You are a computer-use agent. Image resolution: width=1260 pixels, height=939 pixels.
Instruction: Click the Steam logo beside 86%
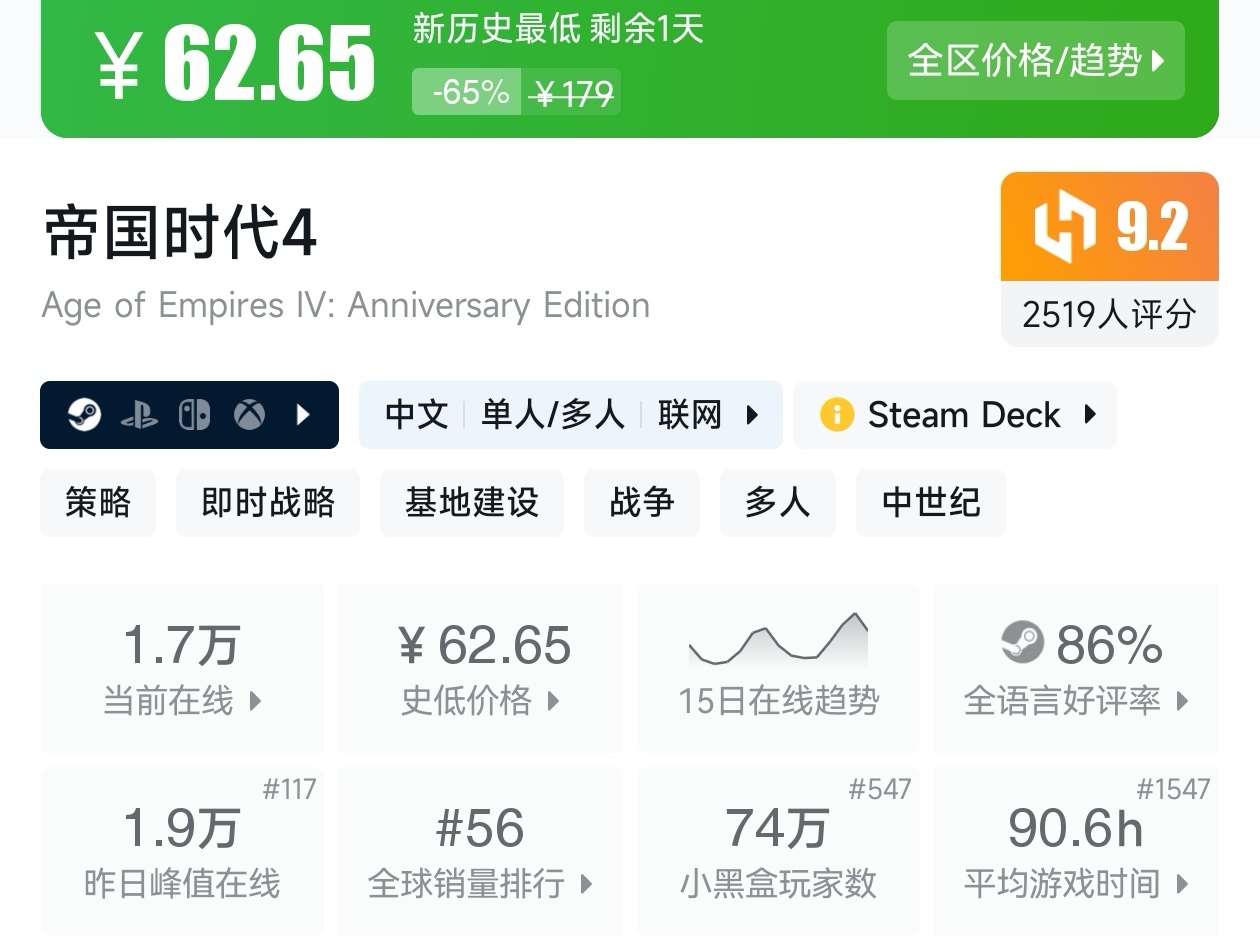[1022, 643]
